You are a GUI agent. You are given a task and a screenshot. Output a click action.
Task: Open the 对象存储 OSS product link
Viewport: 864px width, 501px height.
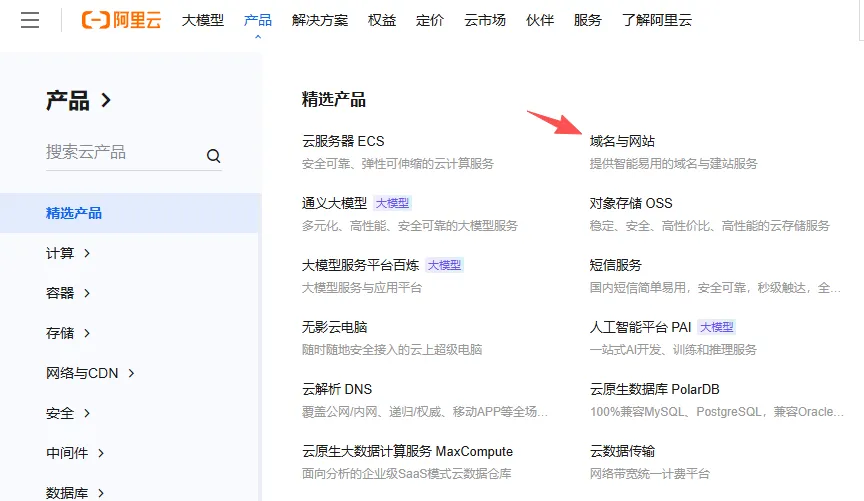(631, 203)
